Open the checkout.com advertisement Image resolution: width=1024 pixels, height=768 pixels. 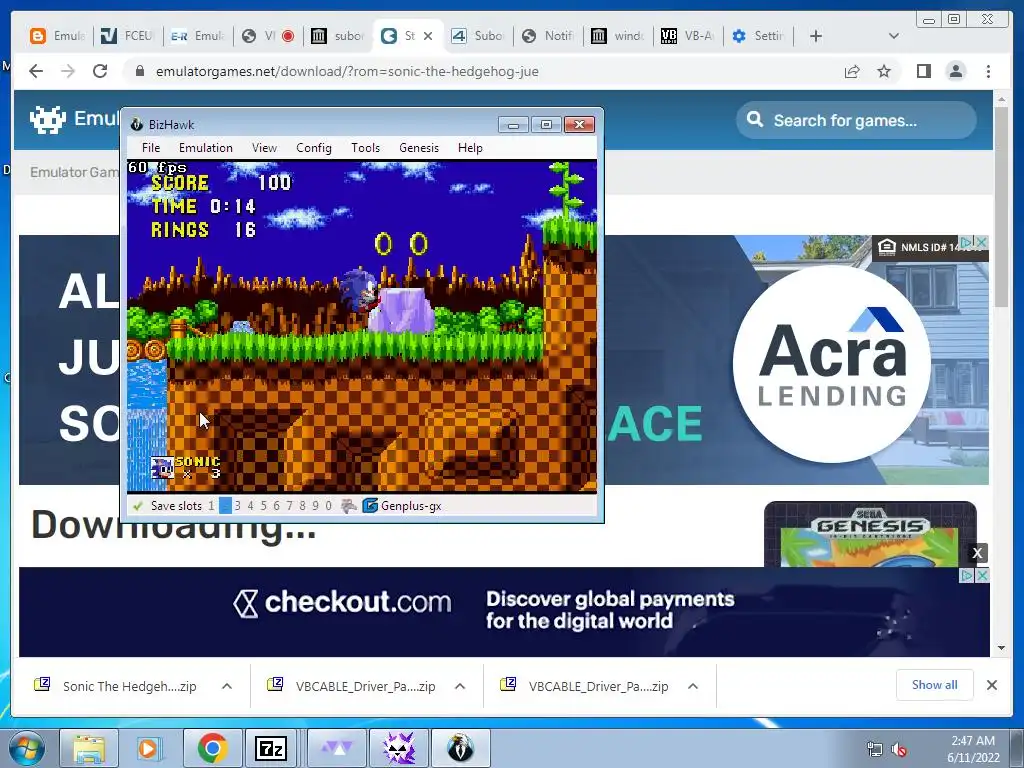pyautogui.click(x=504, y=612)
